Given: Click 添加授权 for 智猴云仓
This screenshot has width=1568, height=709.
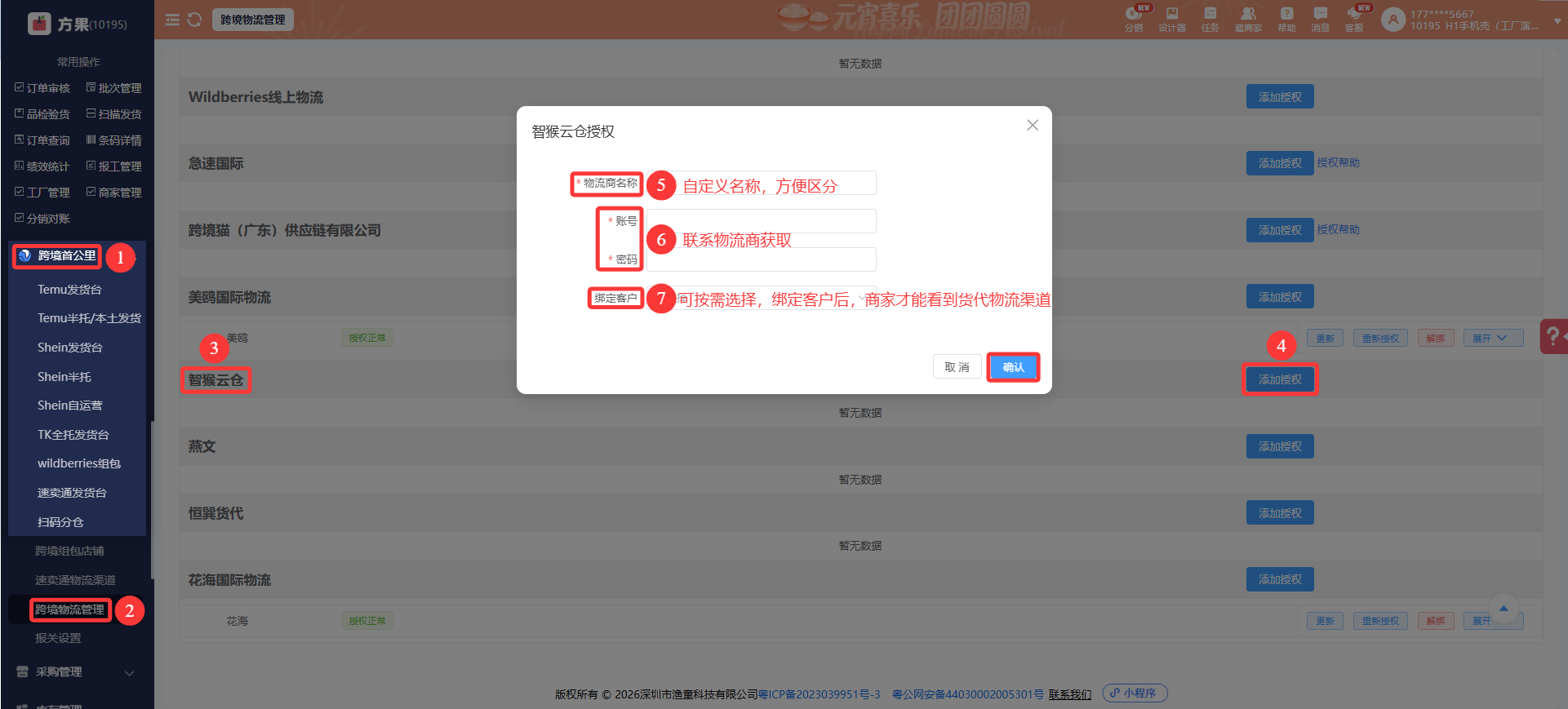Looking at the screenshot, I should [x=1280, y=379].
